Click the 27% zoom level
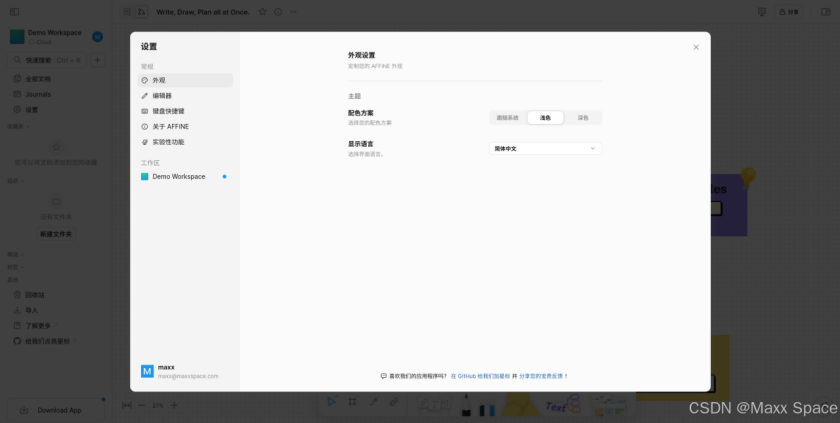Screen dimensions: 840x423 tap(158, 405)
